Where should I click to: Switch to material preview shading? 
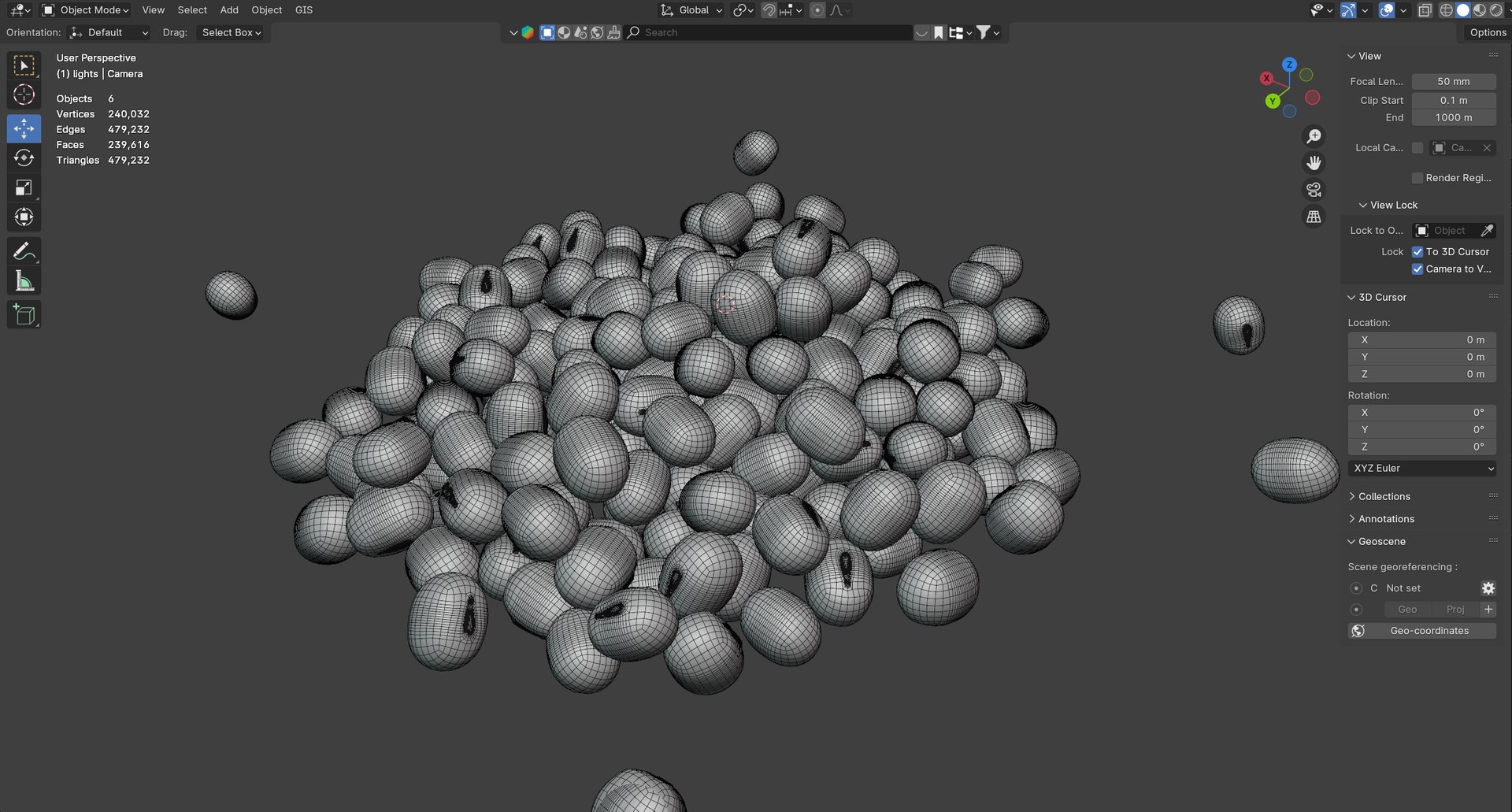point(1480,10)
